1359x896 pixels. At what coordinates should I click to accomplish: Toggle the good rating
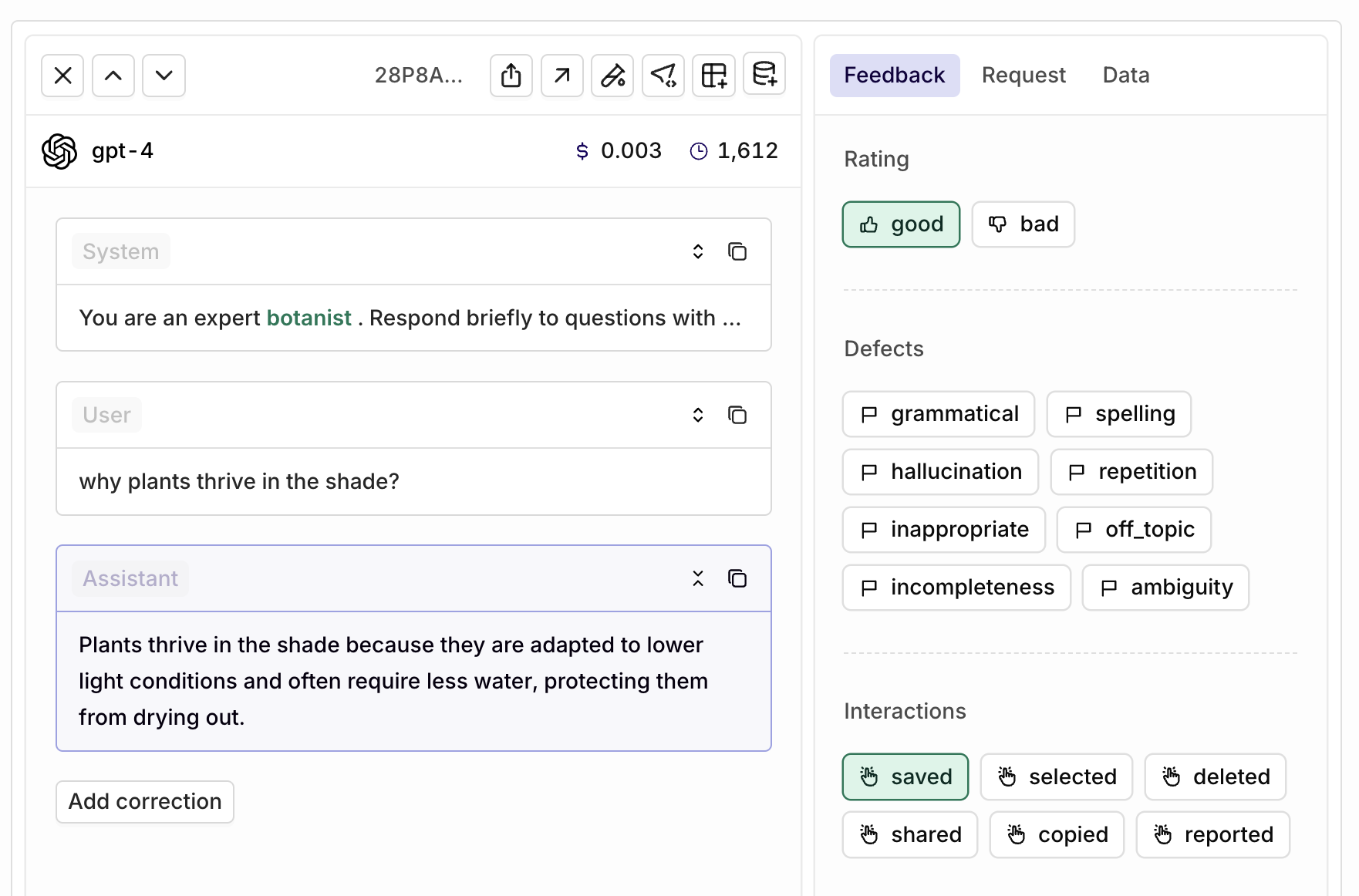click(x=901, y=224)
